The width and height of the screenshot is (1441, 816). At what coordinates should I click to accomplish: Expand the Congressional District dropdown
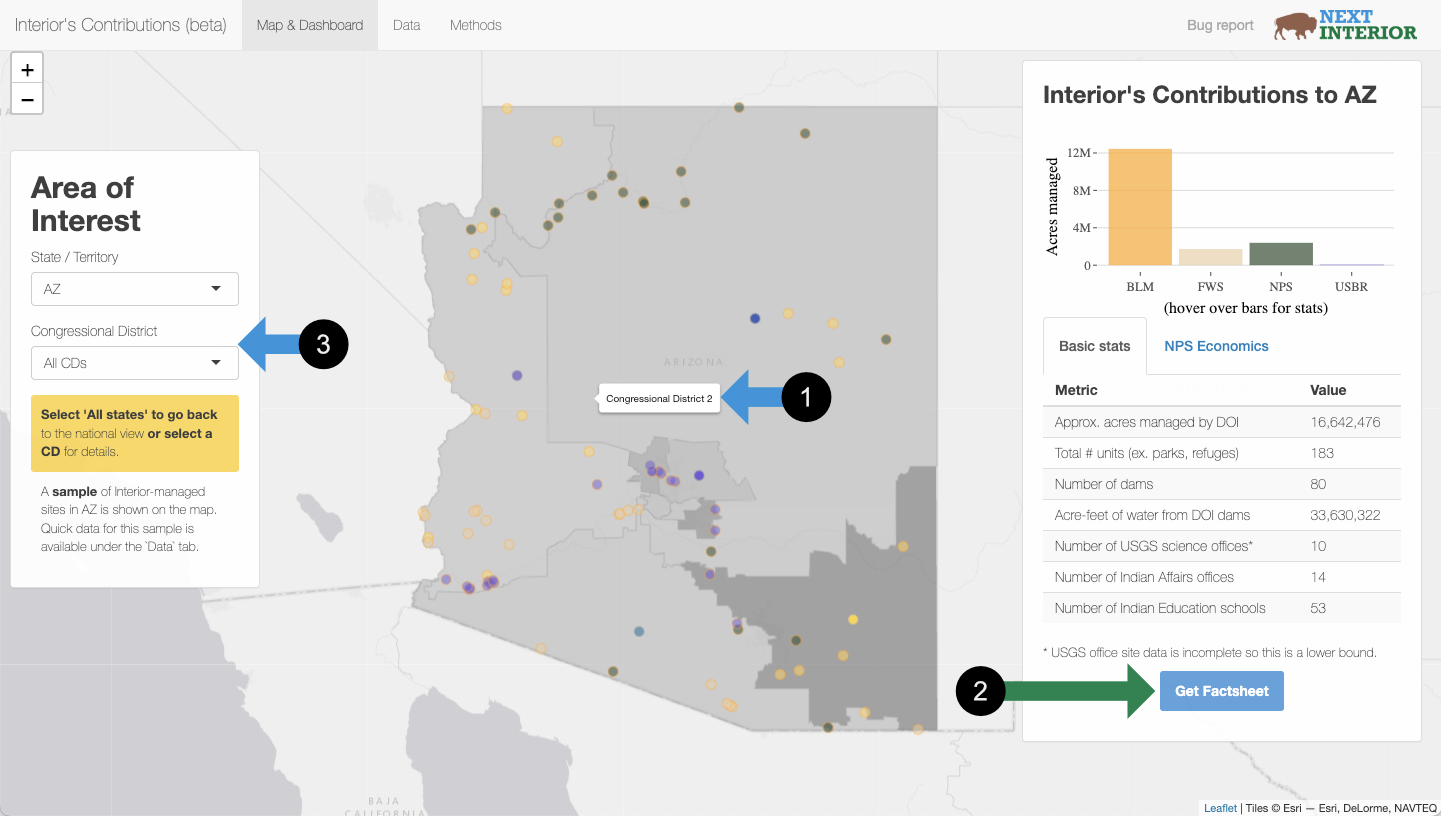pos(134,362)
